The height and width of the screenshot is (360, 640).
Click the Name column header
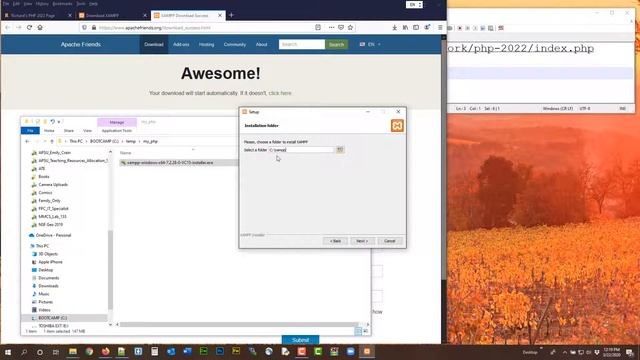pos(126,153)
